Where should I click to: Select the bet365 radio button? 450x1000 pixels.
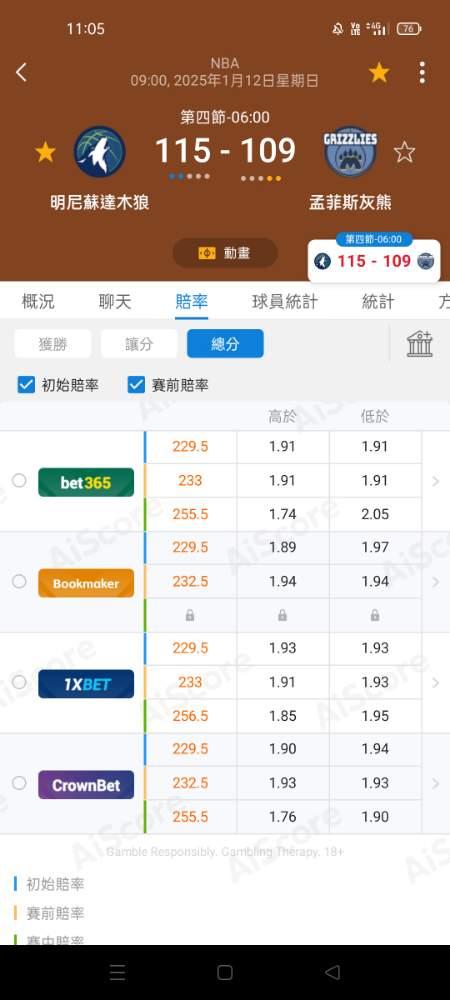[x=19, y=480]
